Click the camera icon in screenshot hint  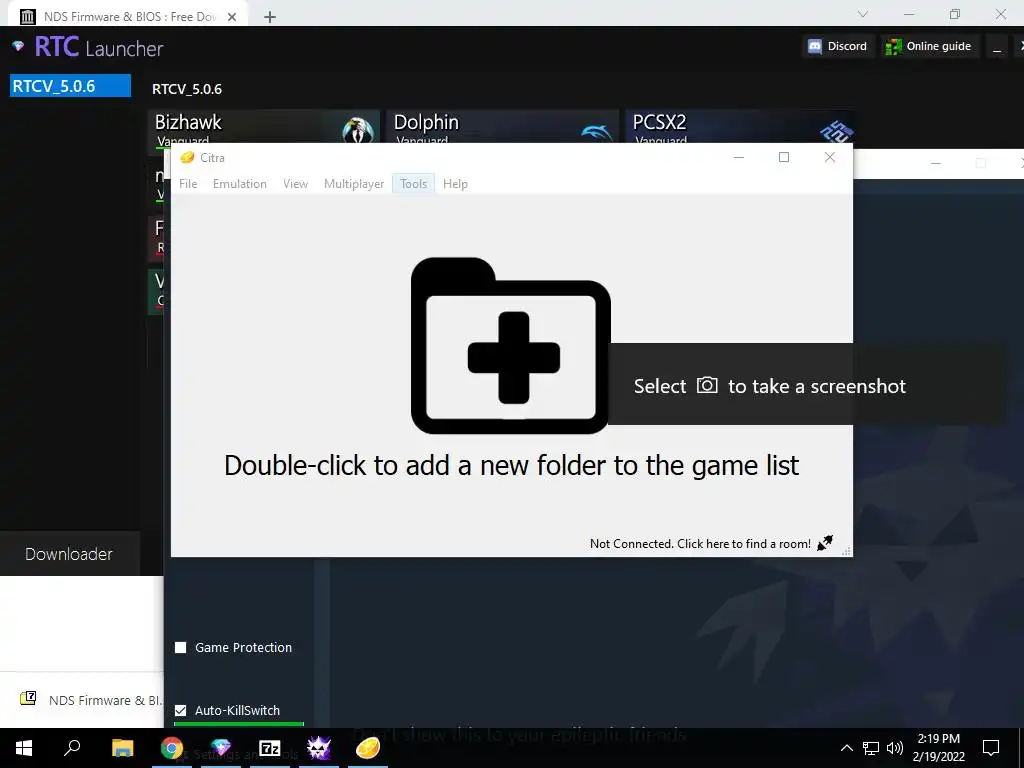707,385
